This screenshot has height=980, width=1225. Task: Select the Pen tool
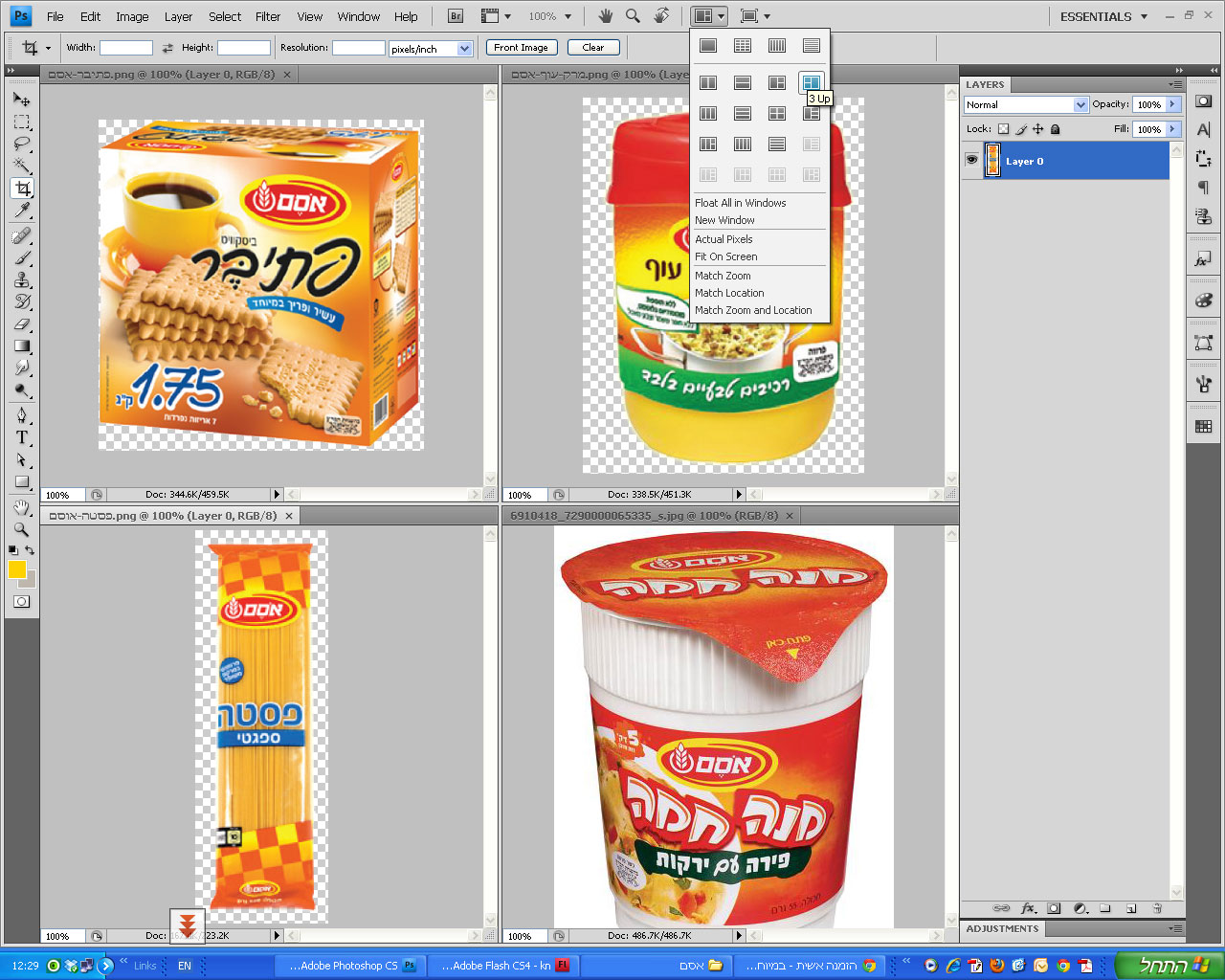pos(22,415)
